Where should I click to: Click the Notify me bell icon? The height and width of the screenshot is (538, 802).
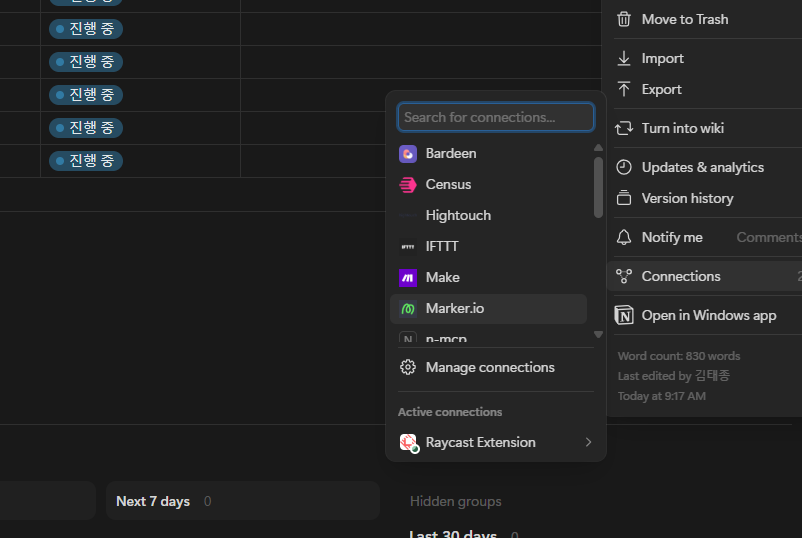[623, 237]
